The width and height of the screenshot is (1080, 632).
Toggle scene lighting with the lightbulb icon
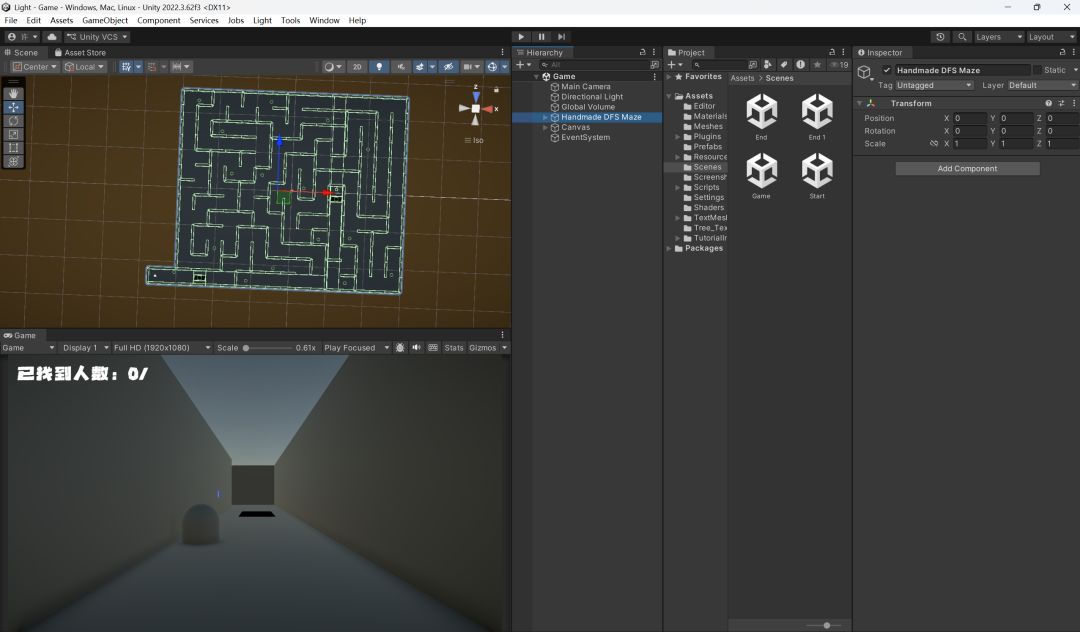(379, 67)
